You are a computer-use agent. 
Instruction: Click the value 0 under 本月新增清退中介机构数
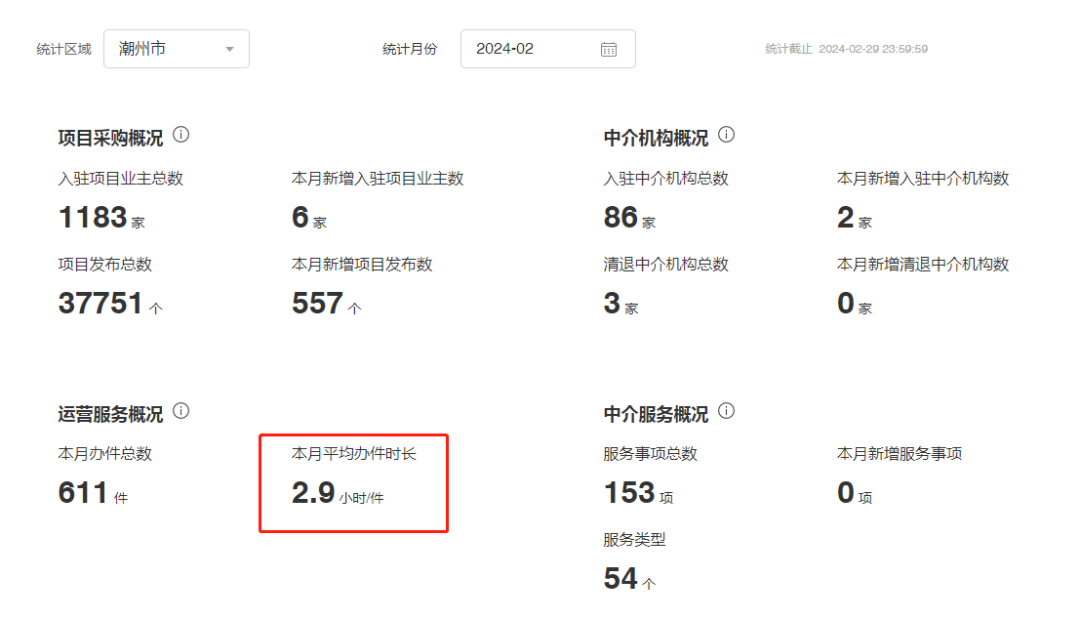pos(846,303)
